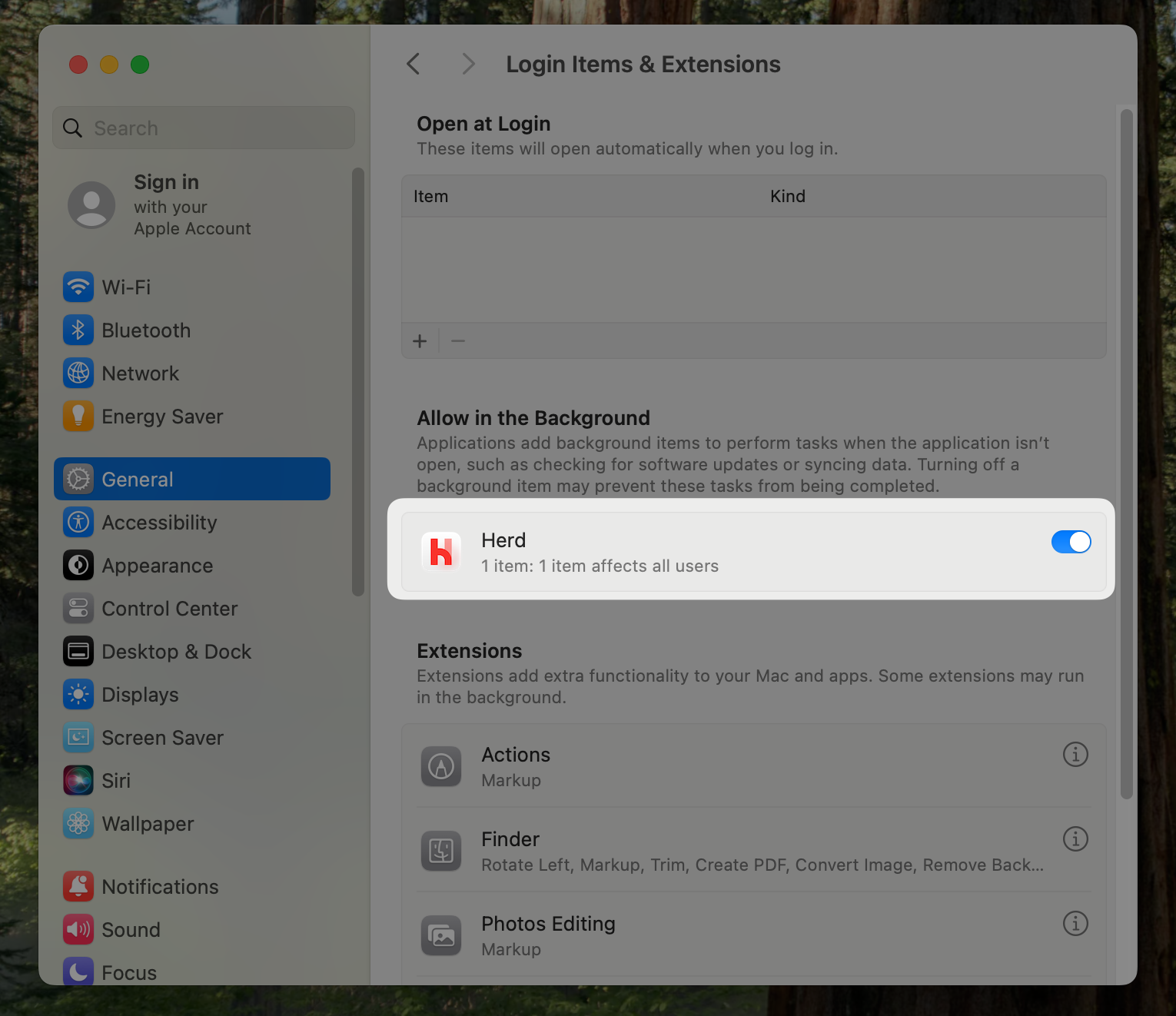Disable Herd background item toggle
1176x1016 pixels.
1071,542
